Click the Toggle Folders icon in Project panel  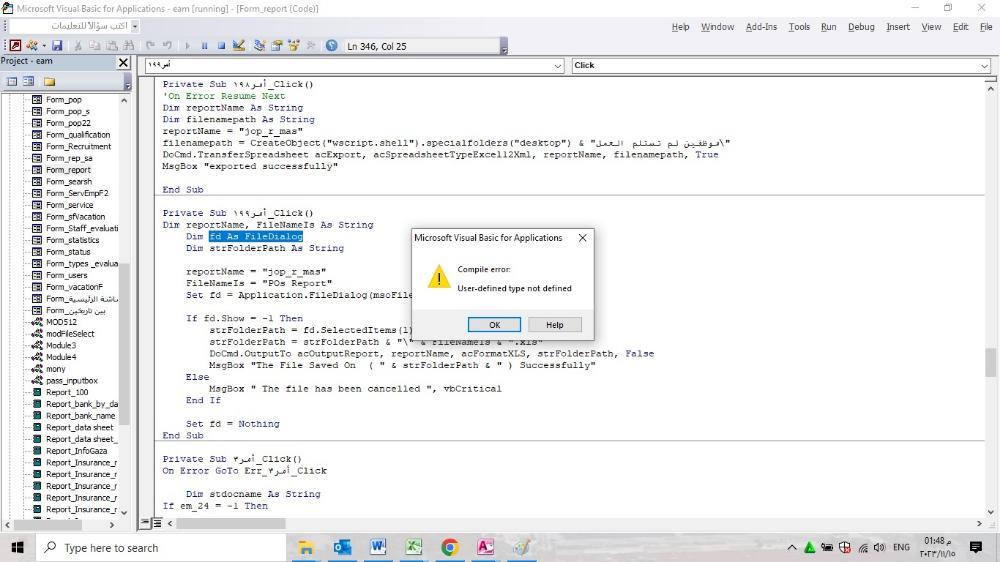(50, 81)
